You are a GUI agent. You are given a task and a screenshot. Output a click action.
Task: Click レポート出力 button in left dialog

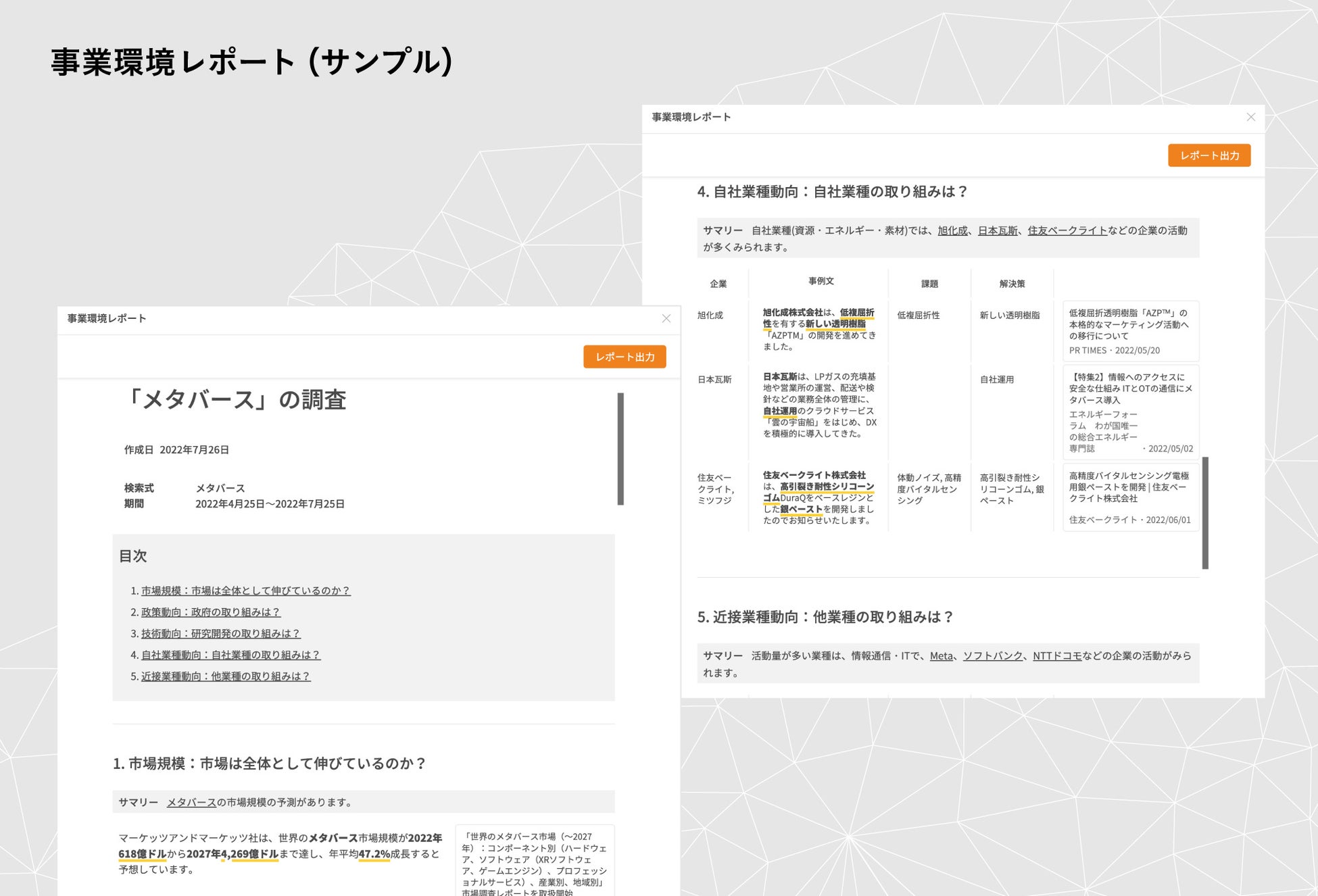[x=625, y=357]
